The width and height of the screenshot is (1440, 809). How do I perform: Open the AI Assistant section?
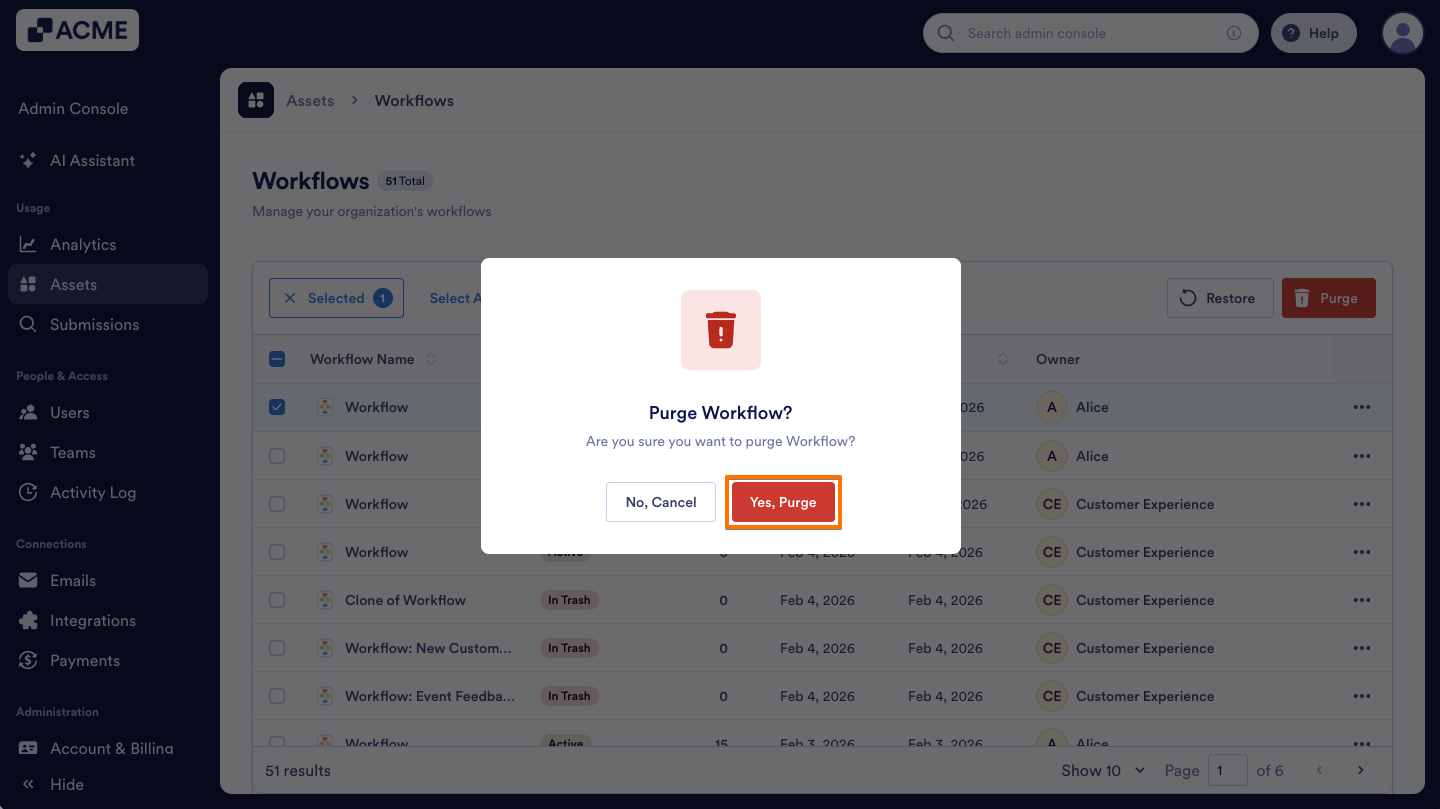tap(93, 160)
